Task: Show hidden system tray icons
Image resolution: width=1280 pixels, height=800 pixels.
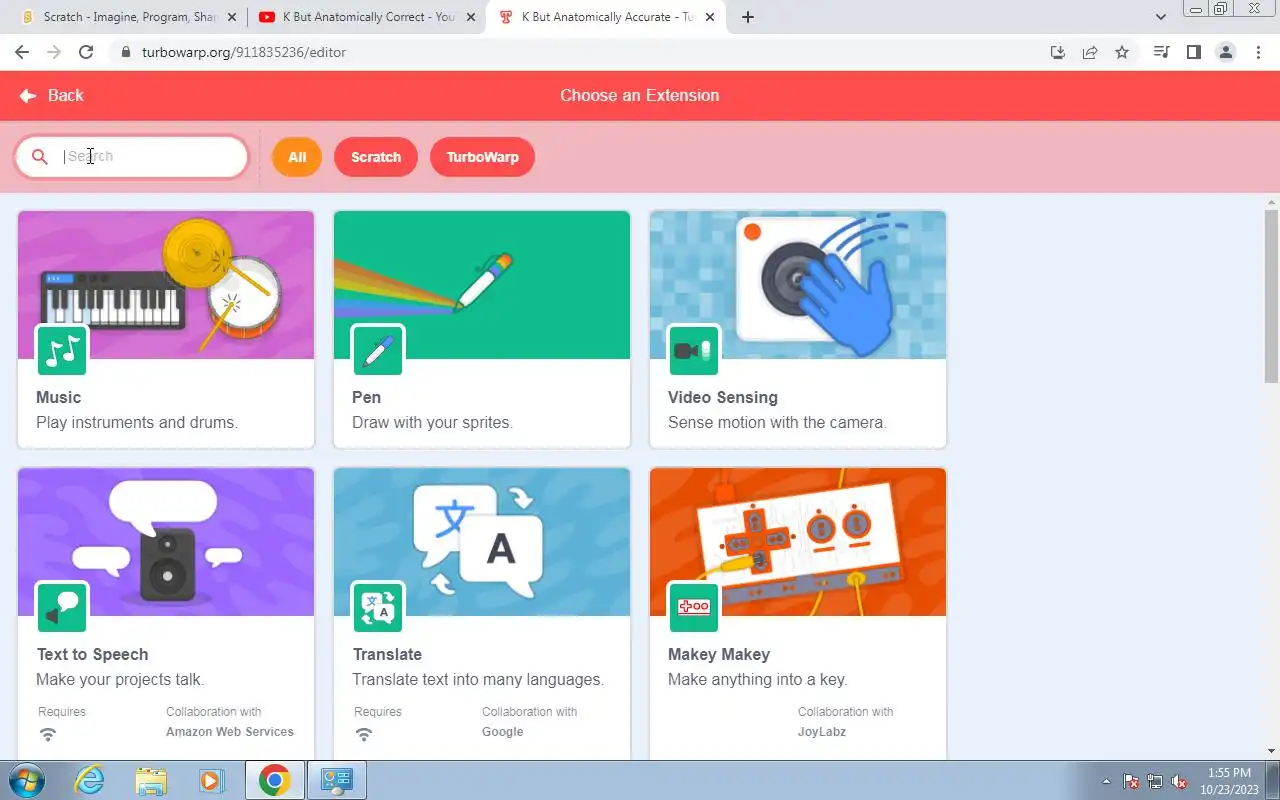Action: click(x=1106, y=781)
